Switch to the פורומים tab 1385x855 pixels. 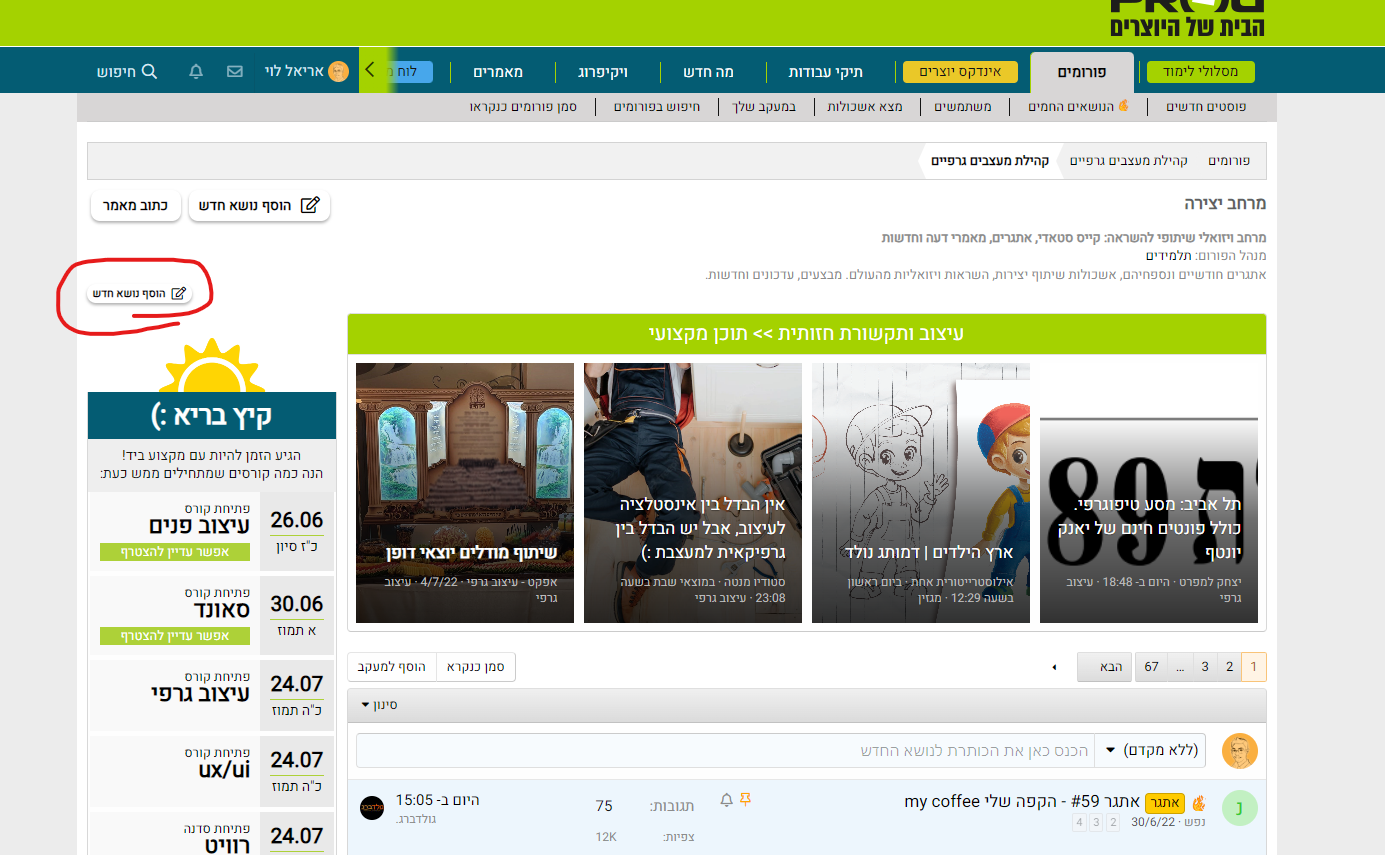[x=1081, y=72]
